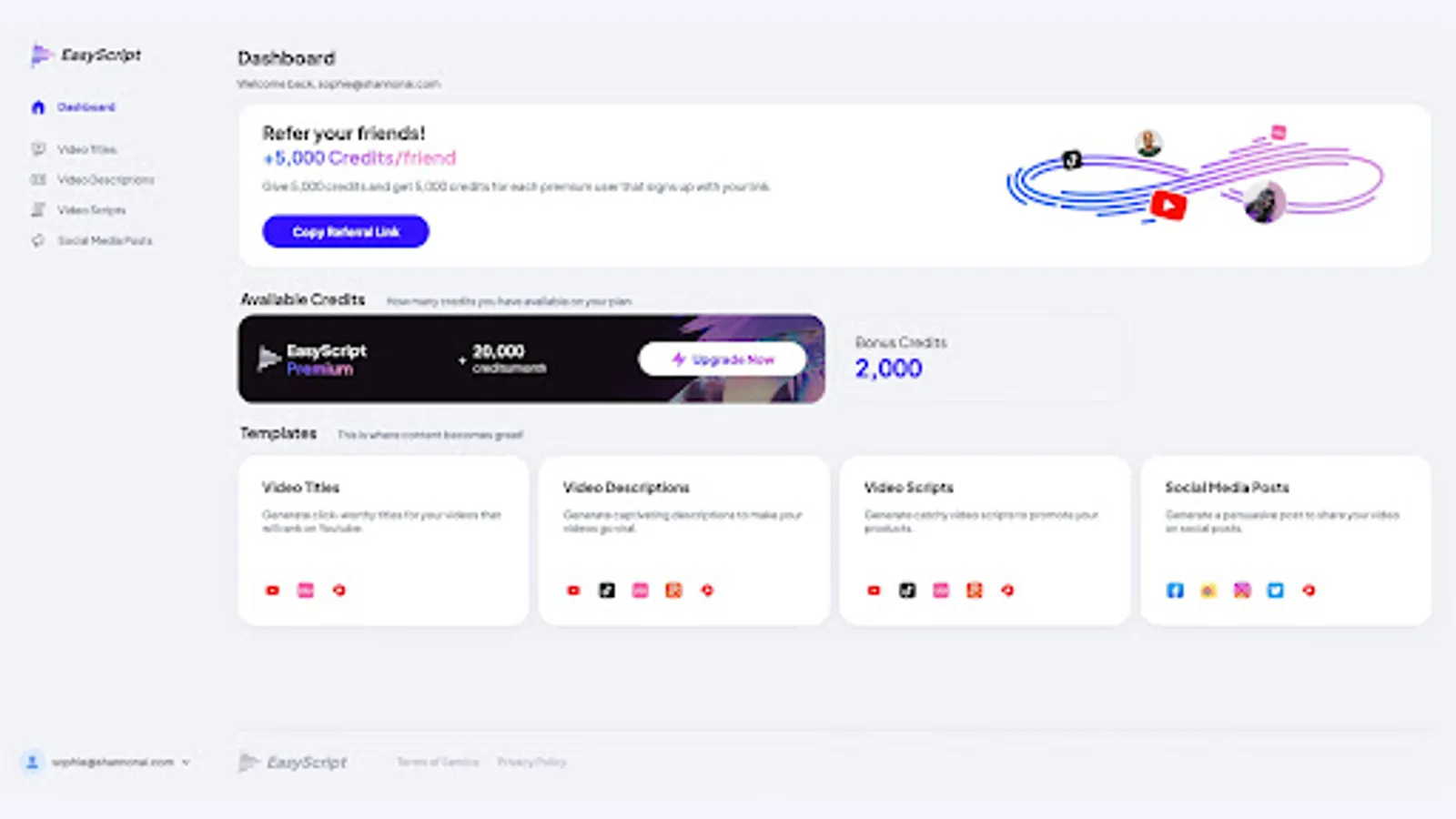Click the user avatar icon at the bottom left
Image resolution: width=1456 pixels, height=819 pixels.
click(32, 762)
